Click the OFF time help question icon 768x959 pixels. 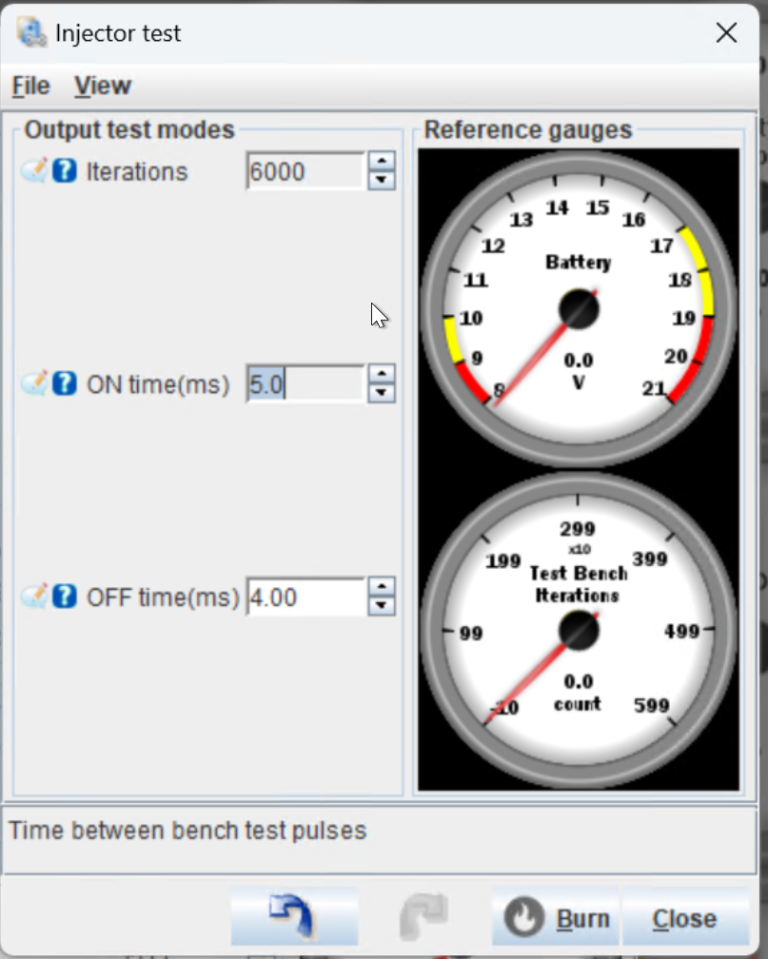pos(64,596)
